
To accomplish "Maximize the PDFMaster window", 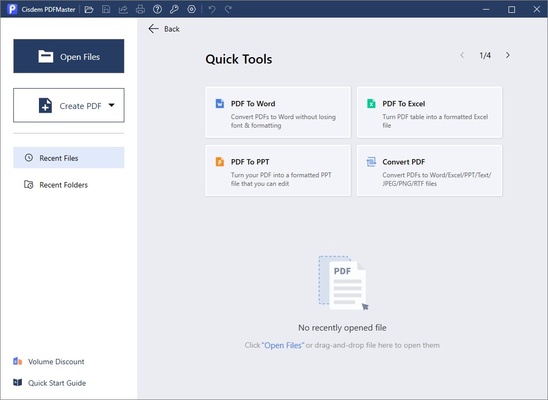I will click(x=511, y=9).
